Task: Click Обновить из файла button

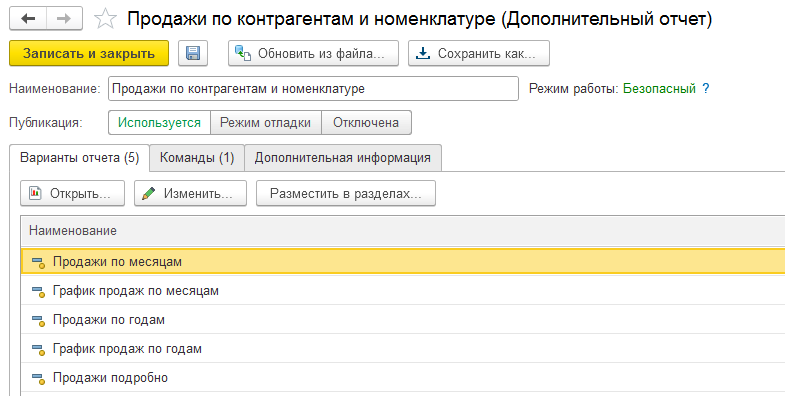Action: pyautogui.click(x=313, y=53)
